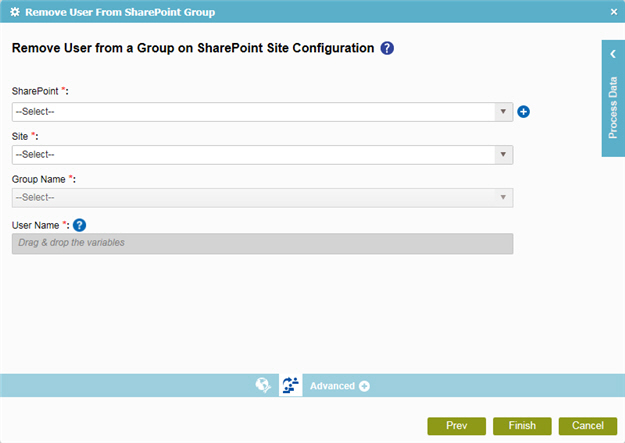The height and width of the screenshot is (443, 625).
Task: Open the globe tab in the bottom bar
Action: point(263,385)
